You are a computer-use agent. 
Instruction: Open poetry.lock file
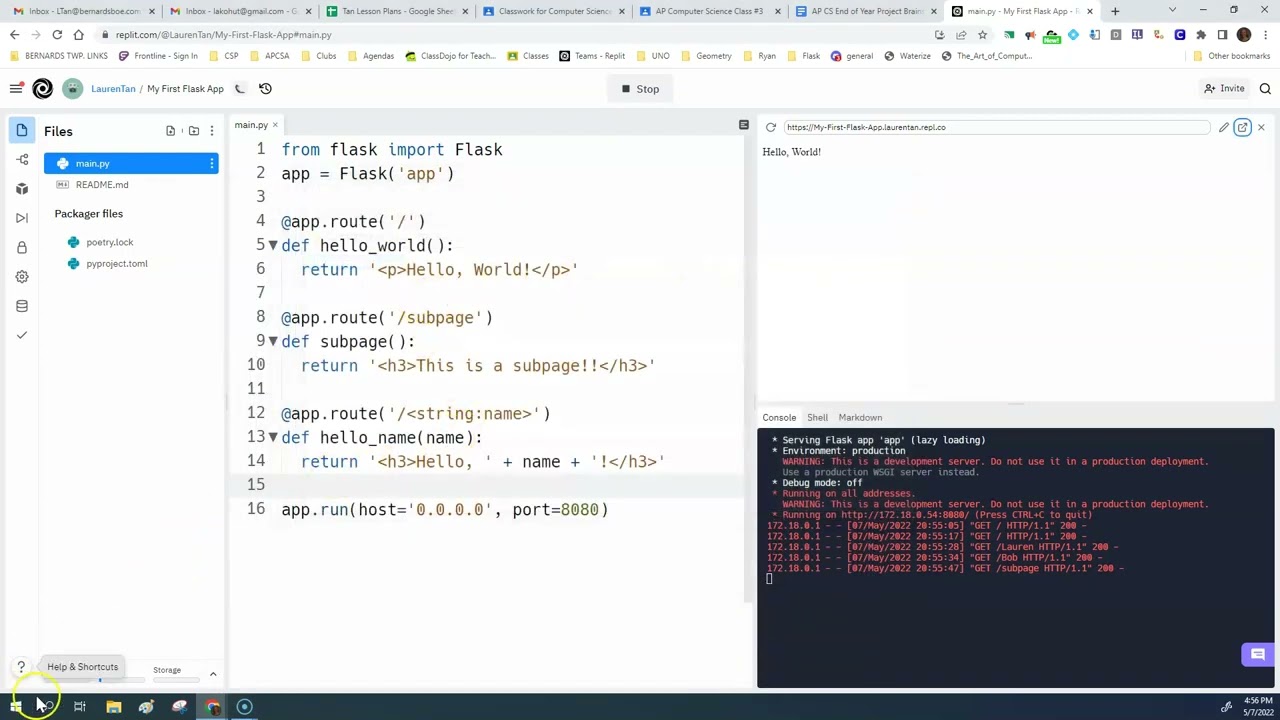[109, 242]
